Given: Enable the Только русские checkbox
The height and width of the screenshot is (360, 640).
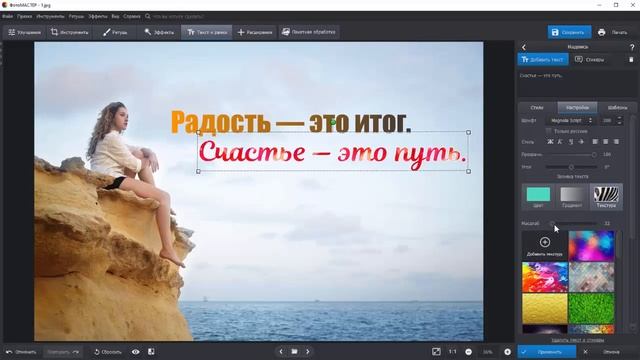Looking at the screenshot, I should 549,131.
